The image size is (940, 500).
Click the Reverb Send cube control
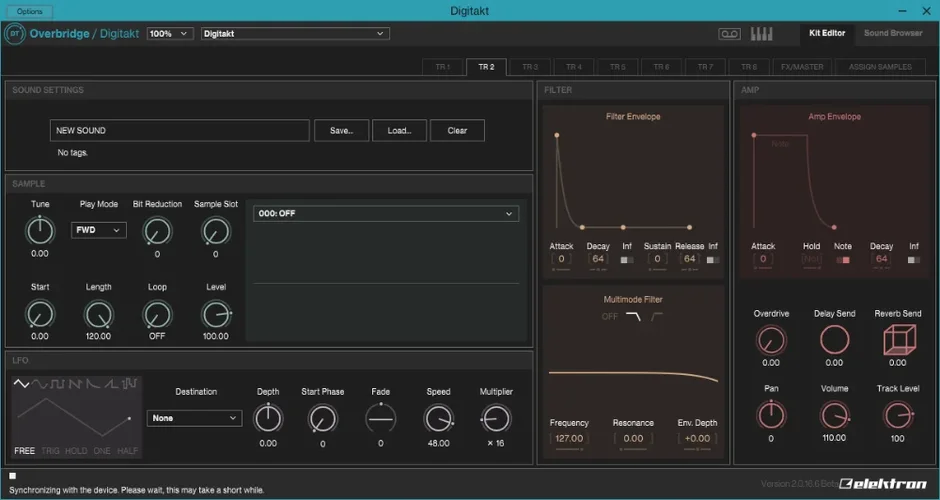tap(899, 340)
